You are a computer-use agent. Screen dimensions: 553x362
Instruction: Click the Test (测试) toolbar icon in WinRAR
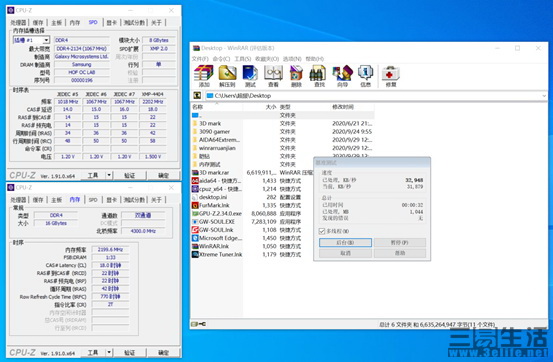point(250,76)
